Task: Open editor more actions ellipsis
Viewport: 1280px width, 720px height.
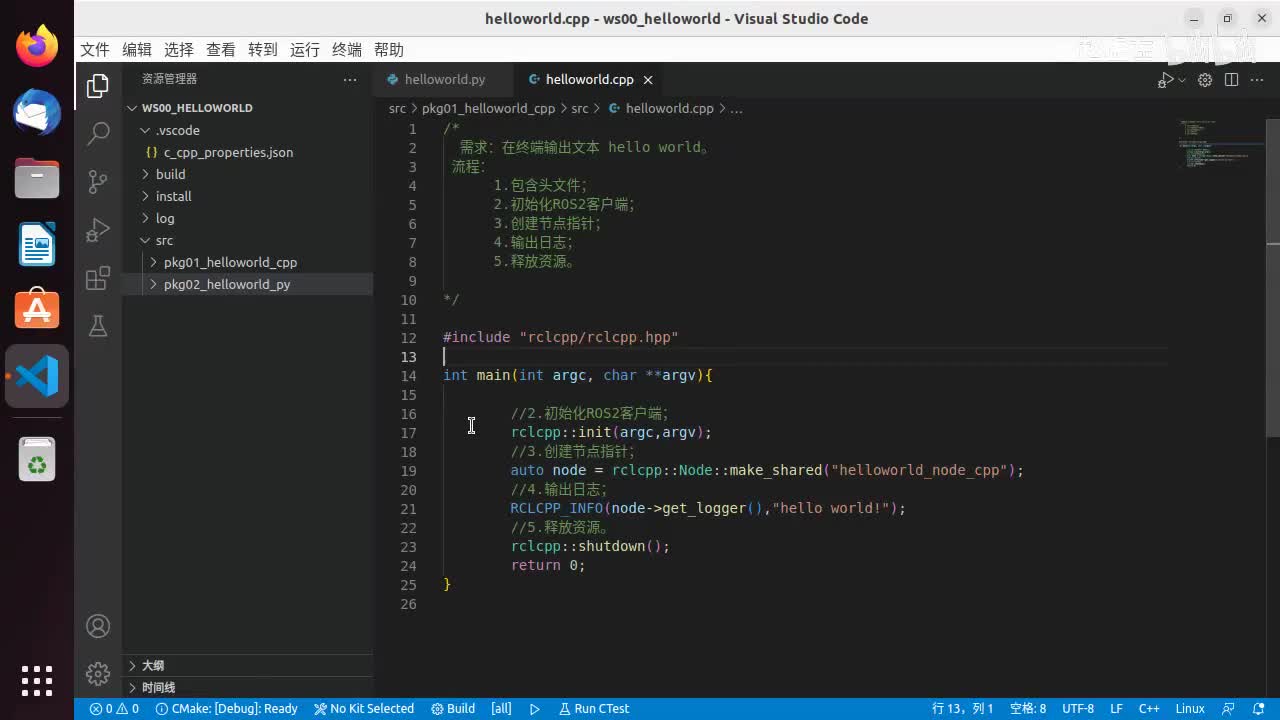Action: tap(1257, 80)
